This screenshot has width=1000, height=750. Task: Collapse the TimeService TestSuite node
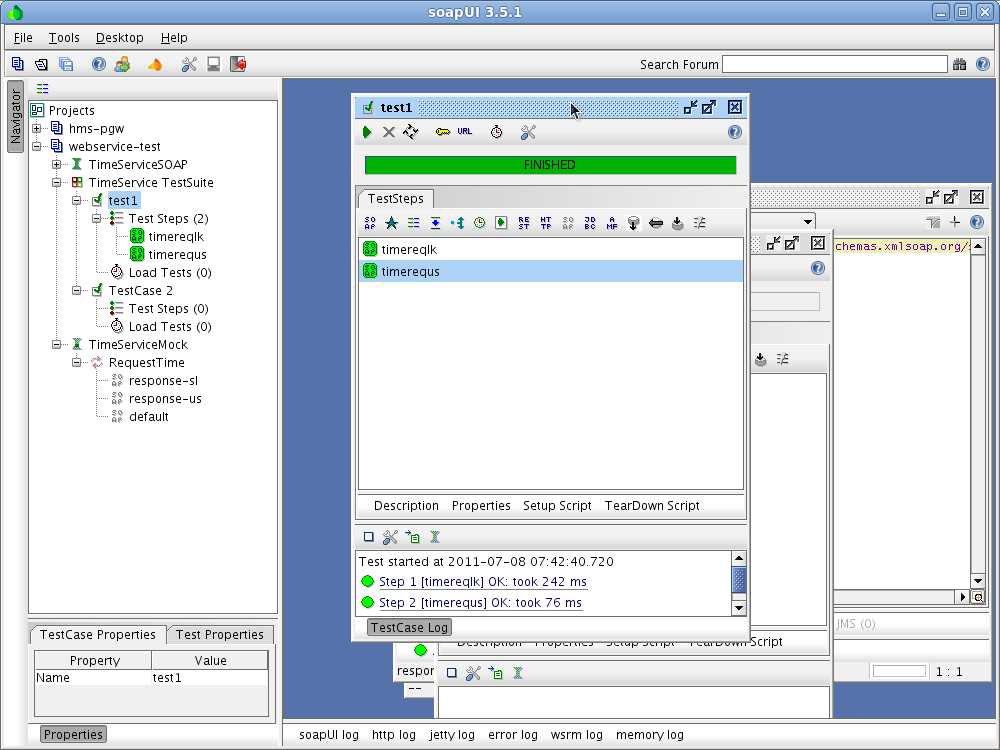point(56,182)
